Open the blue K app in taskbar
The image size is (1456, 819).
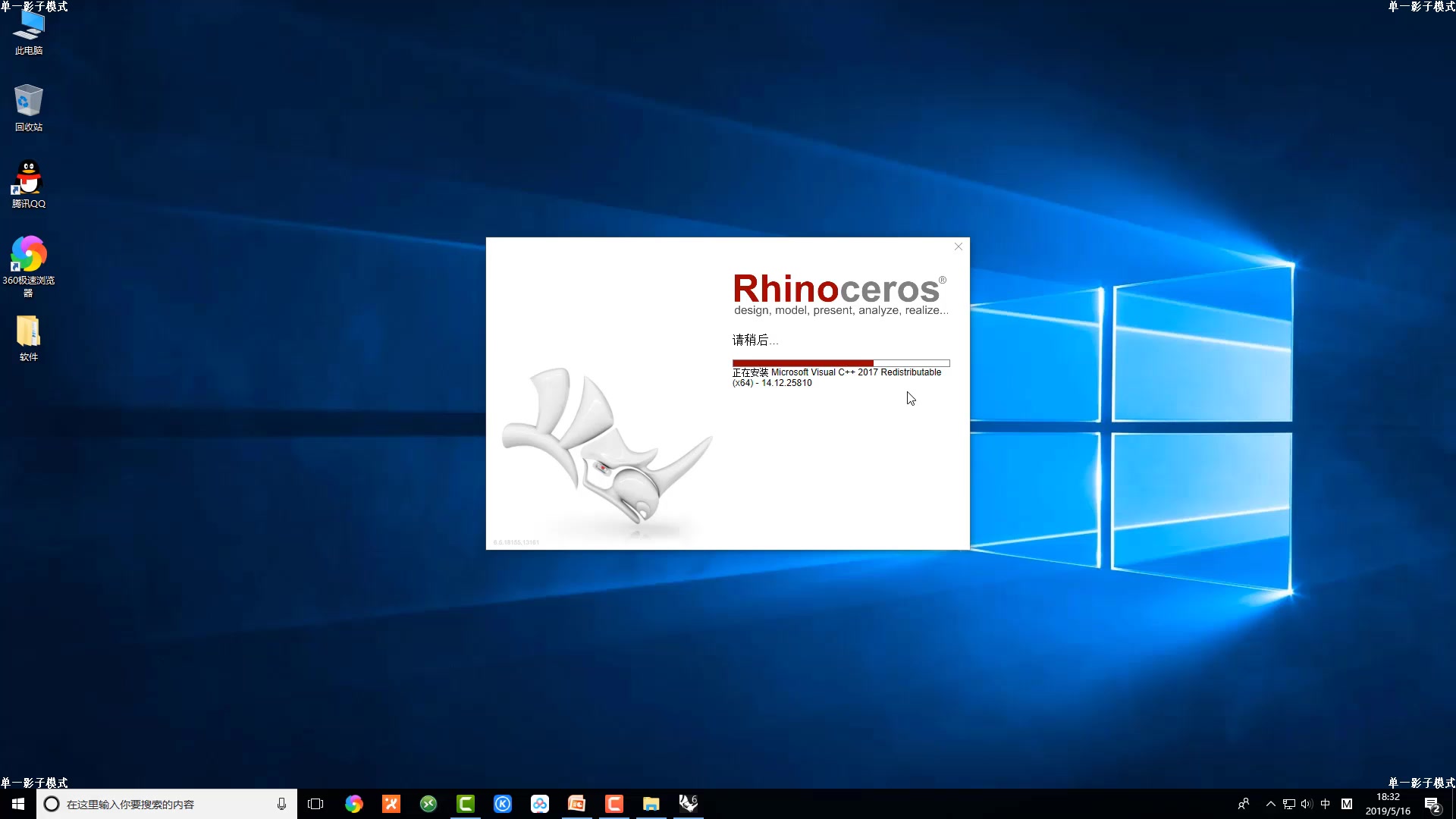click(x=503, y=804)
